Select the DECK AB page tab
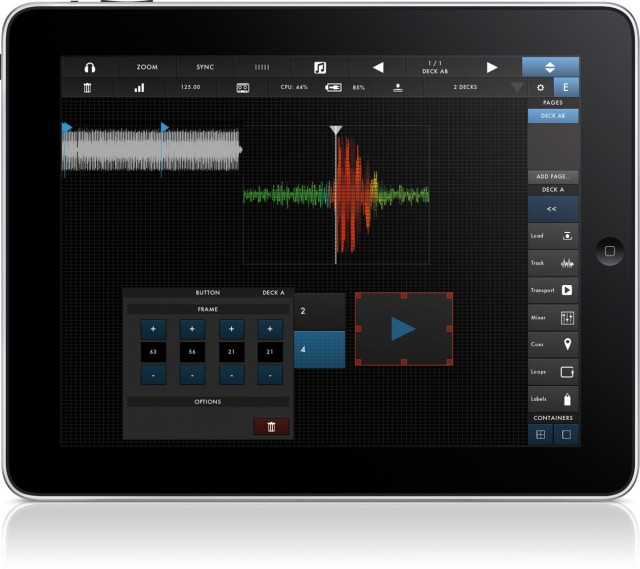 point(552,116)
